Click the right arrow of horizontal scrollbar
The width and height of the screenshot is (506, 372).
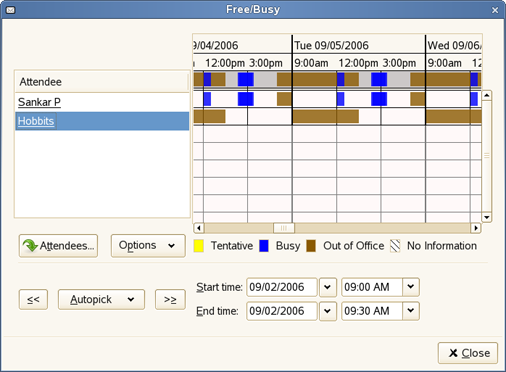pyautogui.click(x=476, y=228)
